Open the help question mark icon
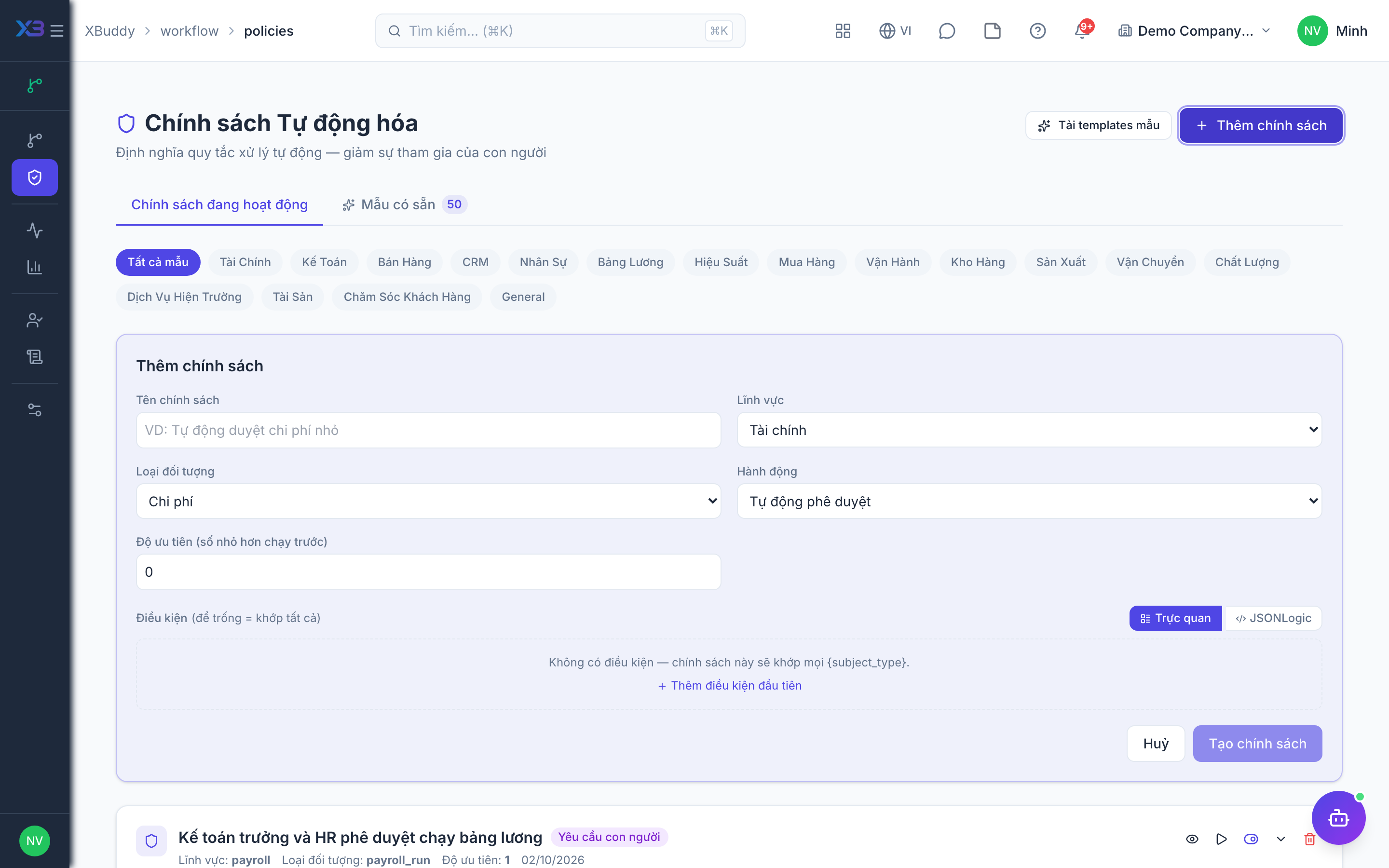The image size is (1389, 868). pyautogui.click(x=1038, y=30)
